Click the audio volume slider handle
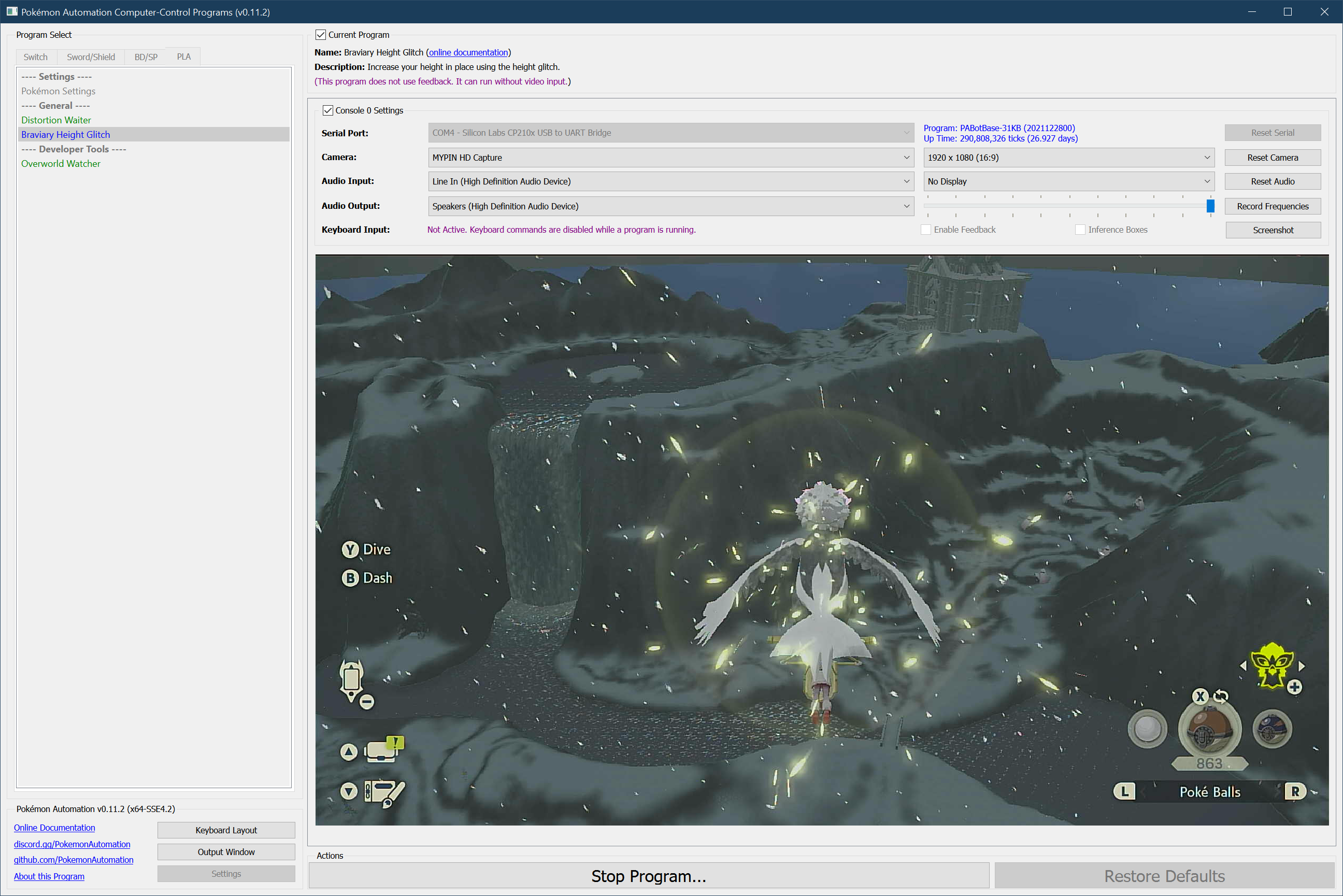1343x896 pixels. (x=1210, y=206)
